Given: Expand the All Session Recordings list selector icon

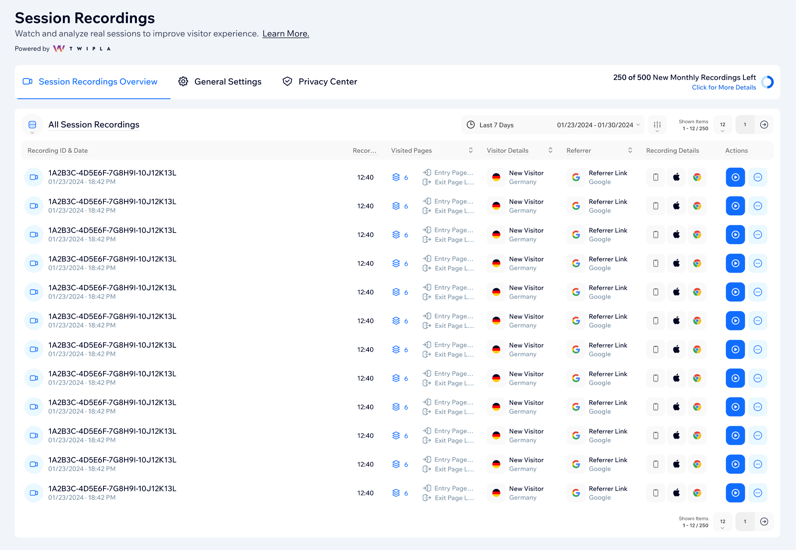Looking at the screenshot, I should (x=32, y=125).
